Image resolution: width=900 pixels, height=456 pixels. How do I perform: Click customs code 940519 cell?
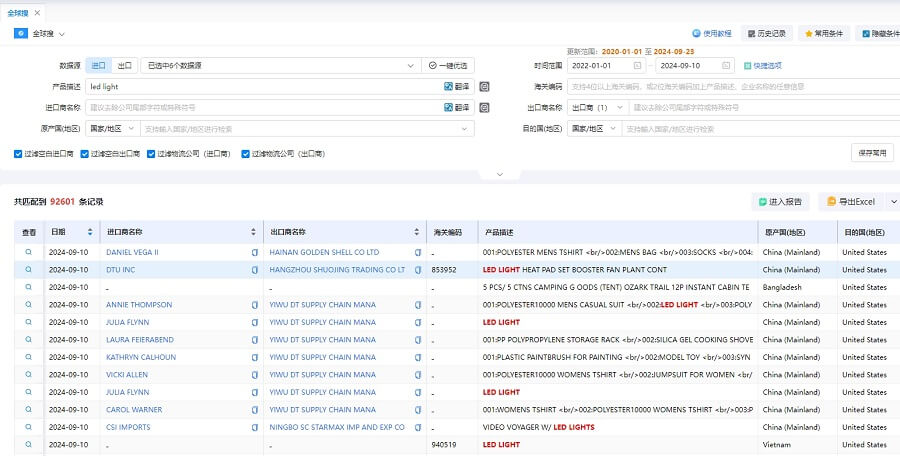tap(444, 445)
